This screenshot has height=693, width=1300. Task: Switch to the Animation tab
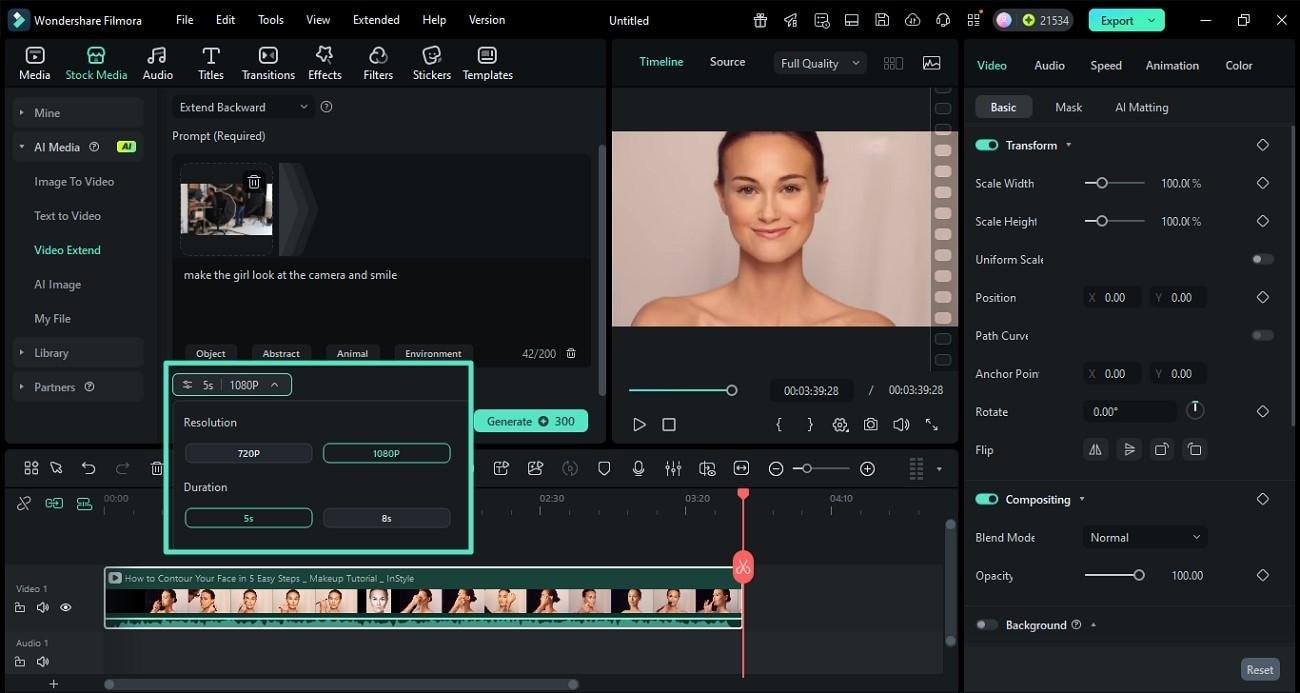click(x=1171, y=65)
